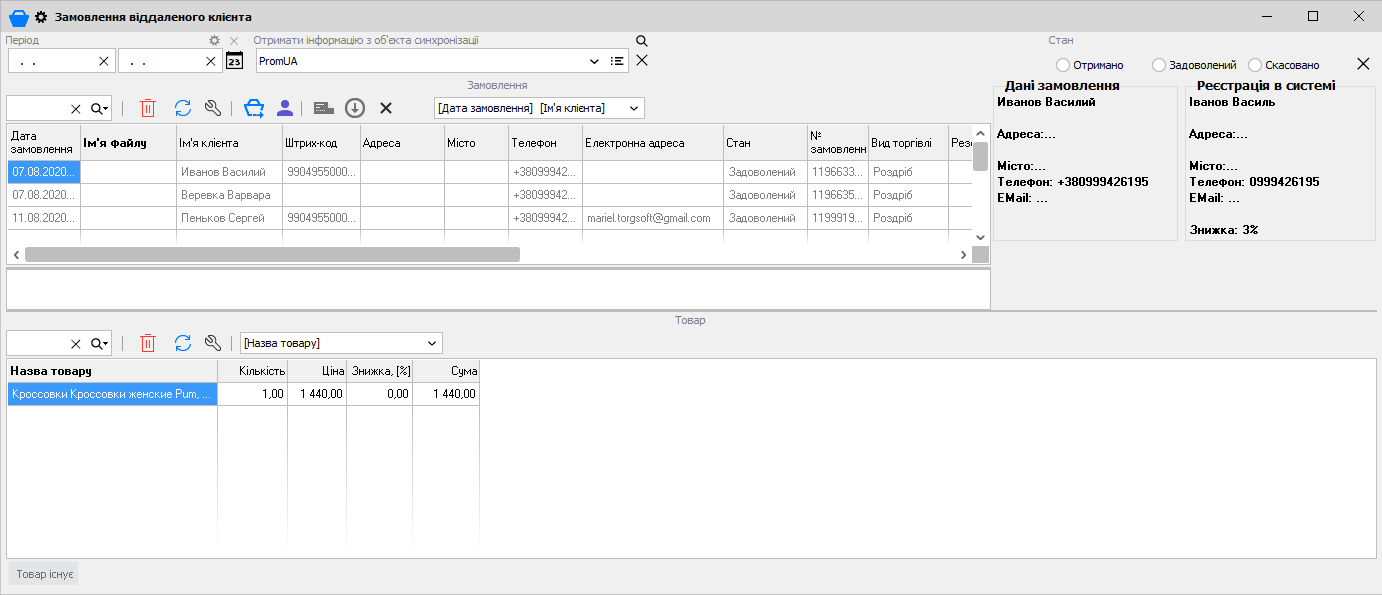Click the wrench settings icon in goods toolbar

(212, 343)
